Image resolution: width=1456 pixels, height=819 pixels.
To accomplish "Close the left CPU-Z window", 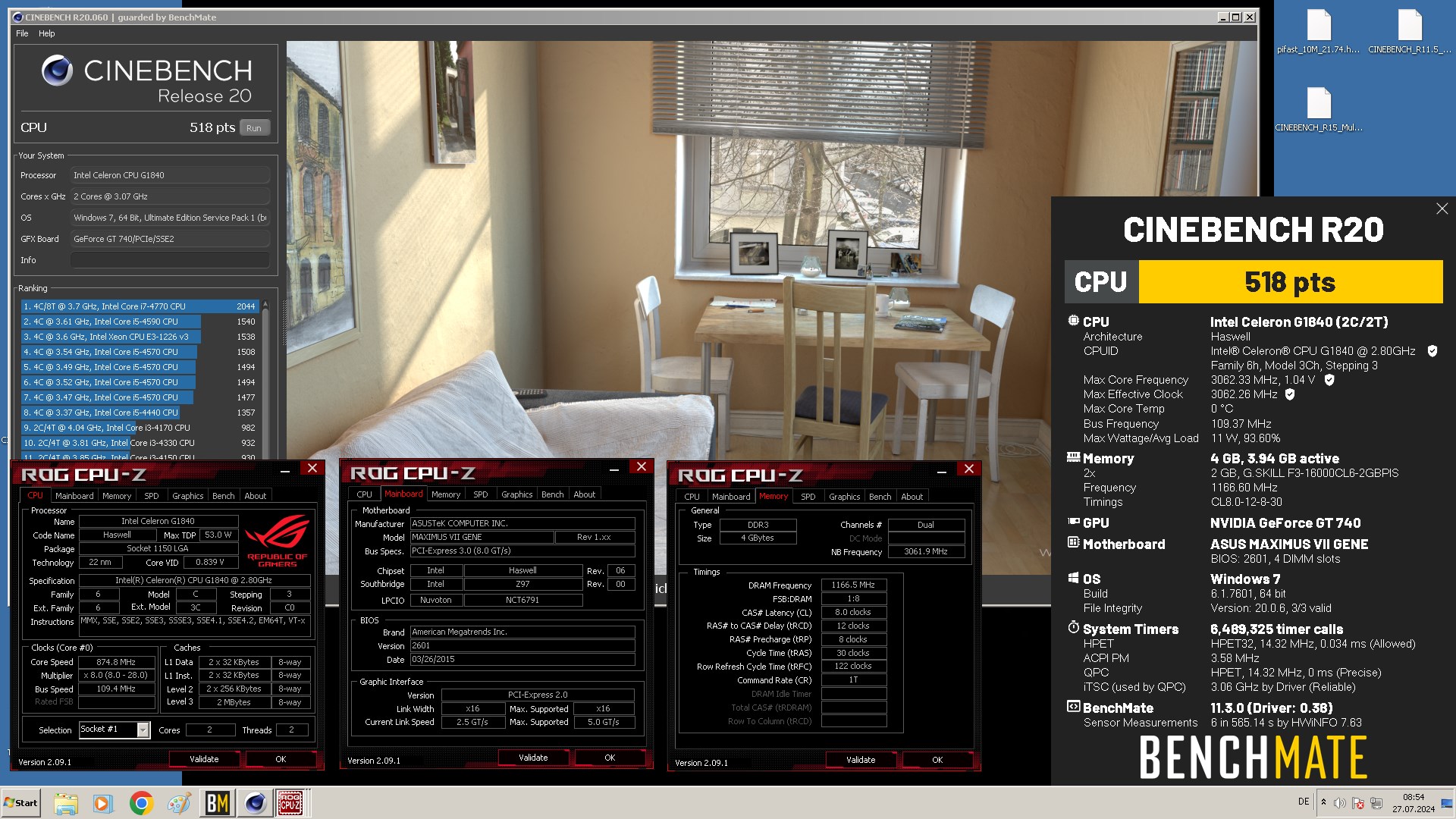I will (x=312, y=469).
